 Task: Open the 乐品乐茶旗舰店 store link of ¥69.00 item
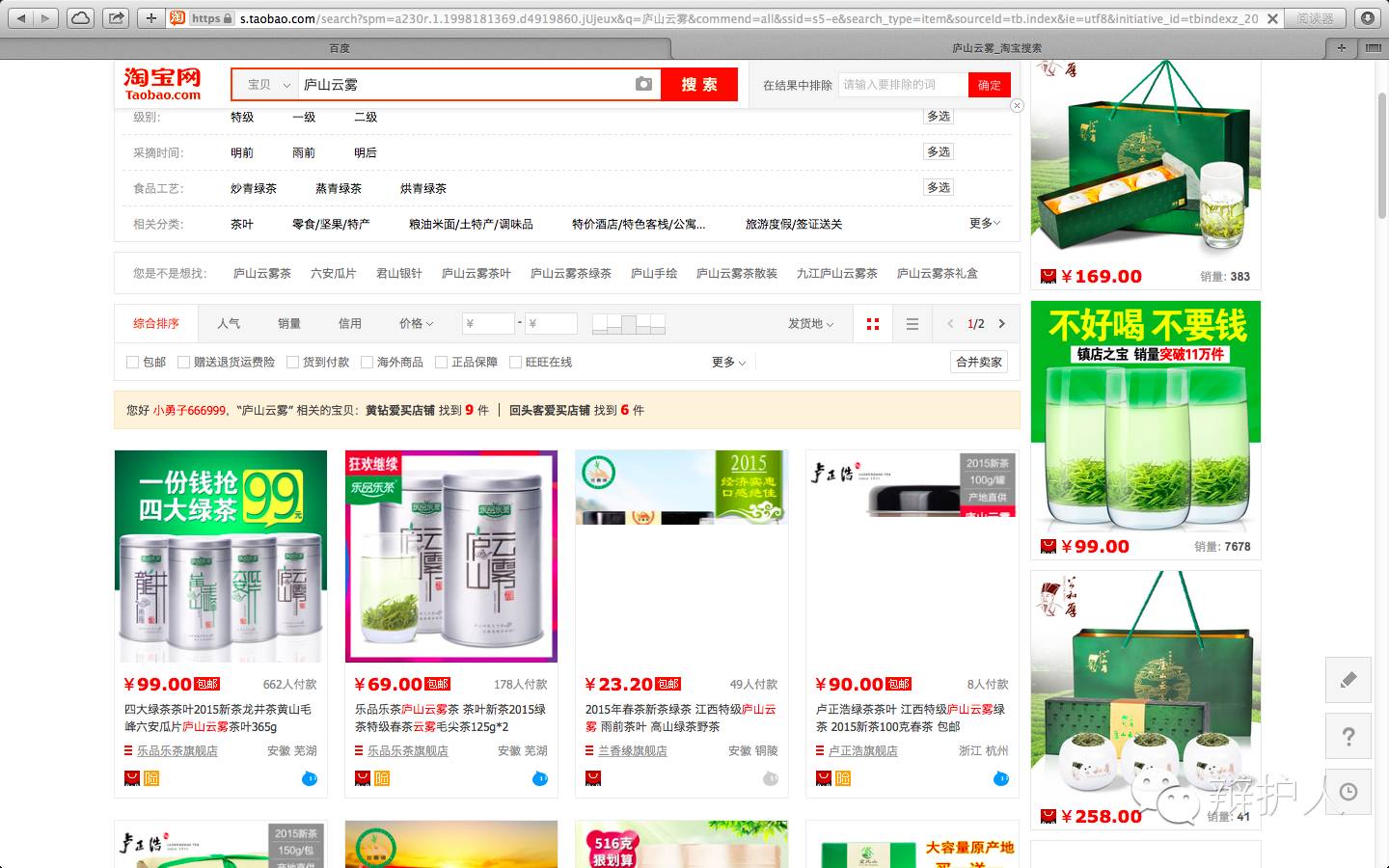(x=407, y=751)
